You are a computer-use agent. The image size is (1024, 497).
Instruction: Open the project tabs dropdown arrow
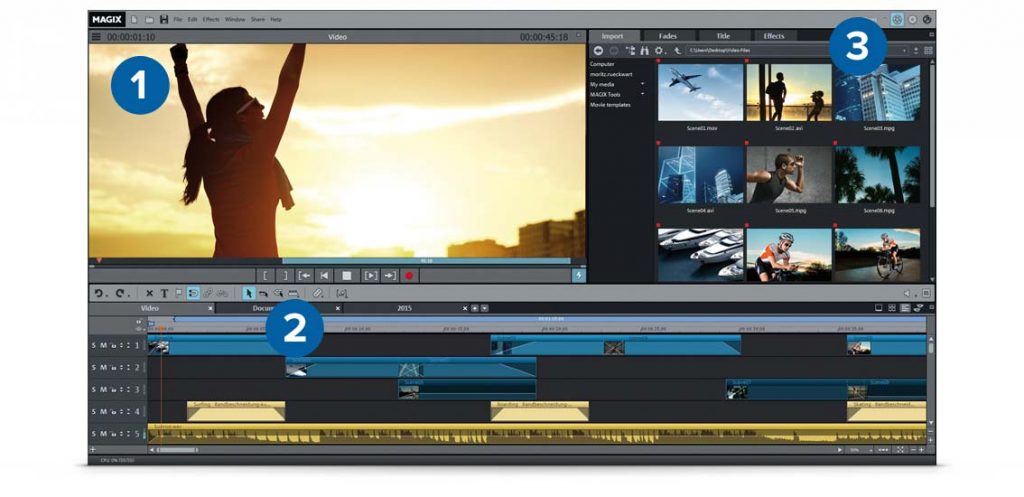click(x=485, y=308)
